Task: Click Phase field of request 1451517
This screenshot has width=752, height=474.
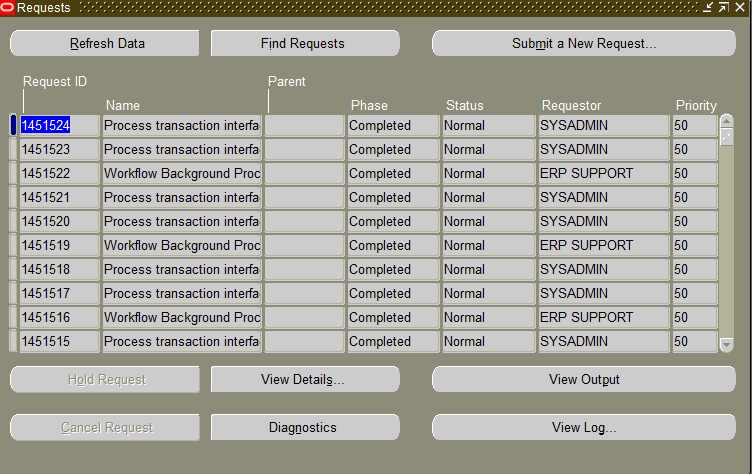Action: coord(393,294)
